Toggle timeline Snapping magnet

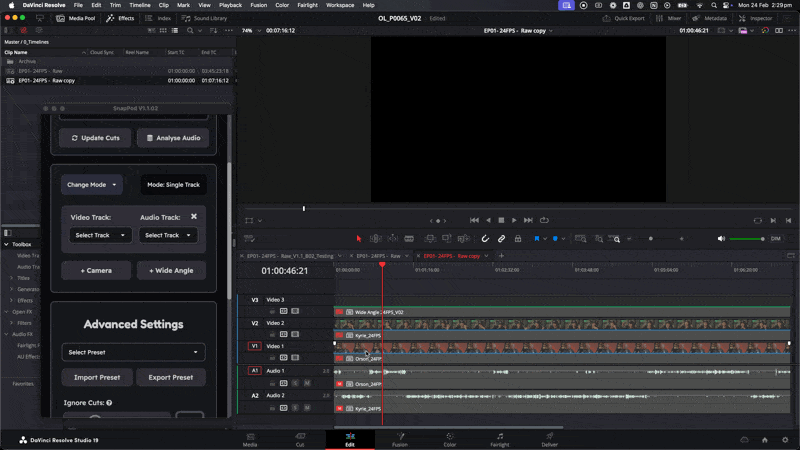coord(485,239)
